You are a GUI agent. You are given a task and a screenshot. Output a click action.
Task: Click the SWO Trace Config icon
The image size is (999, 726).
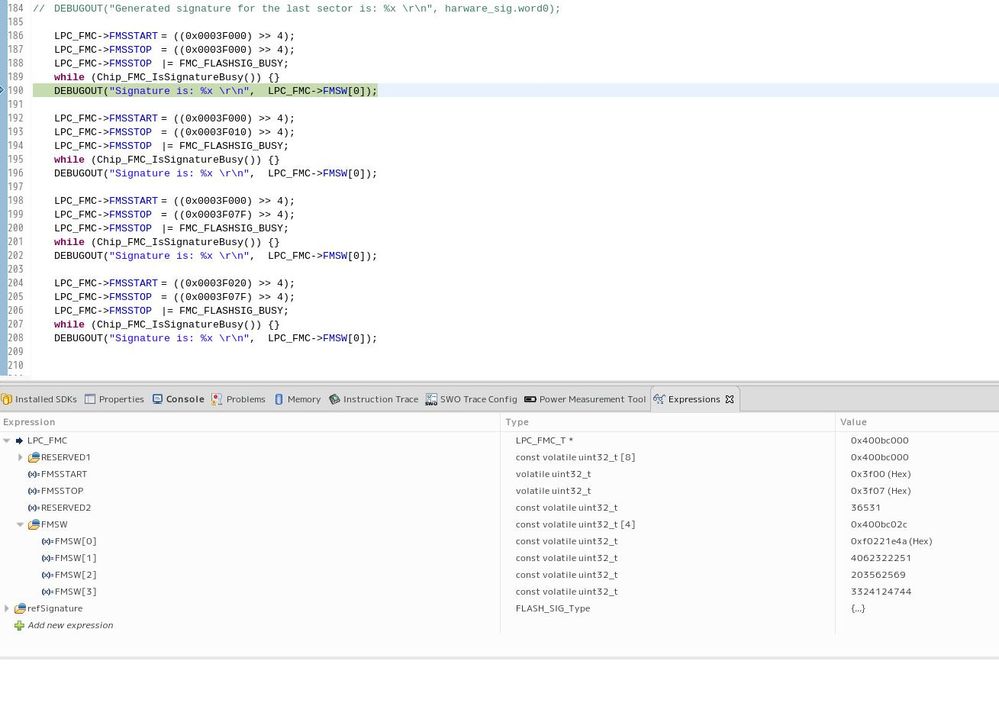pyautogui.click(x=431, y=399)
